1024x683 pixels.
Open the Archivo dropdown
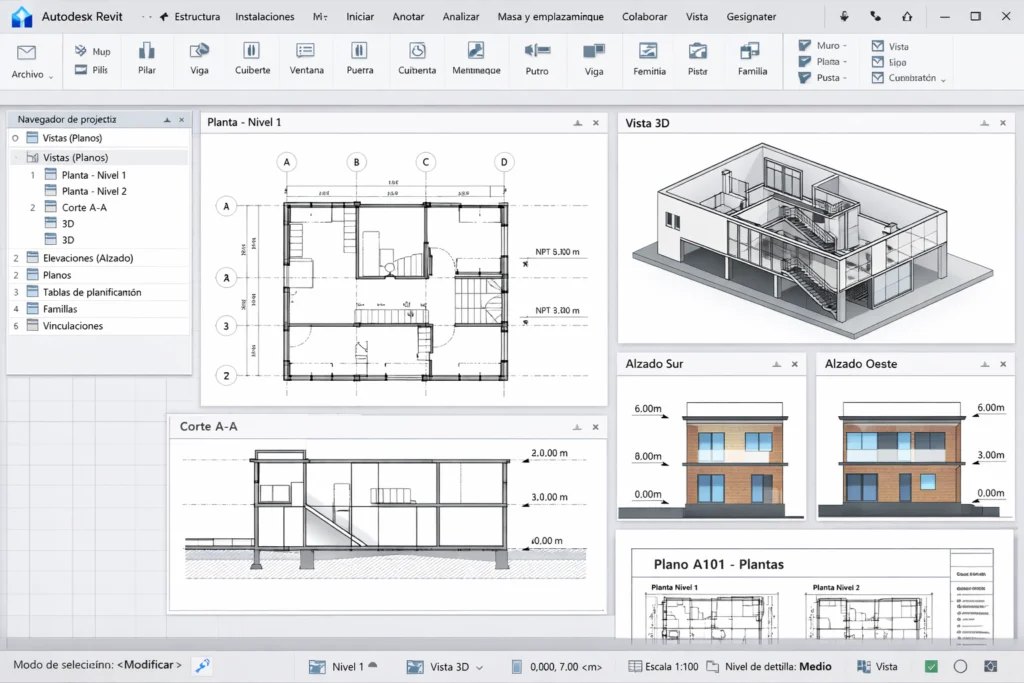click(30, 62)
